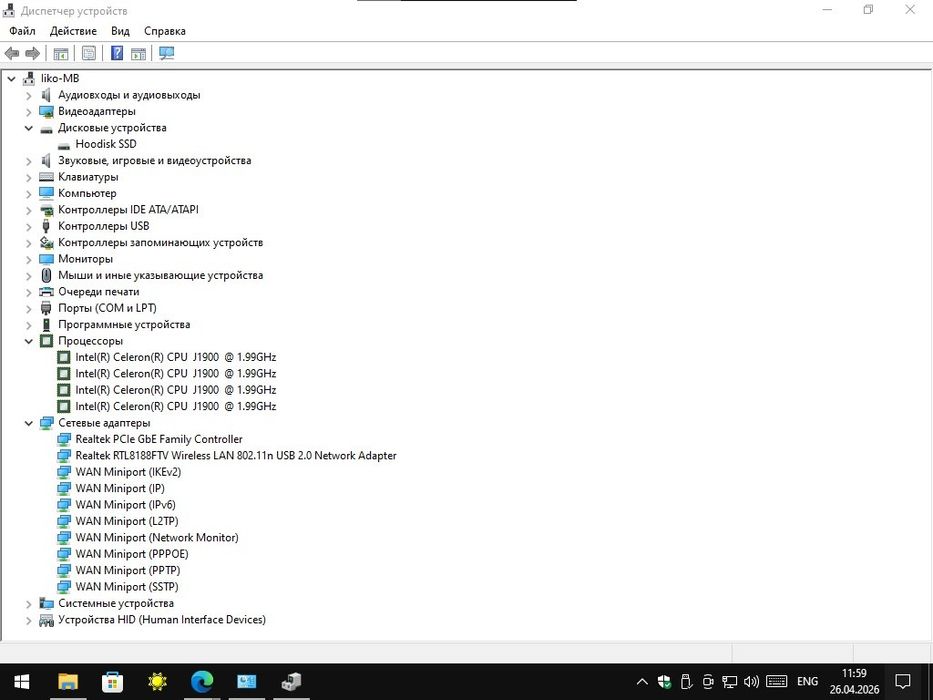933x700 pixels.
Task: Click Device Manager taskbar icon
Action: (292, 682)
